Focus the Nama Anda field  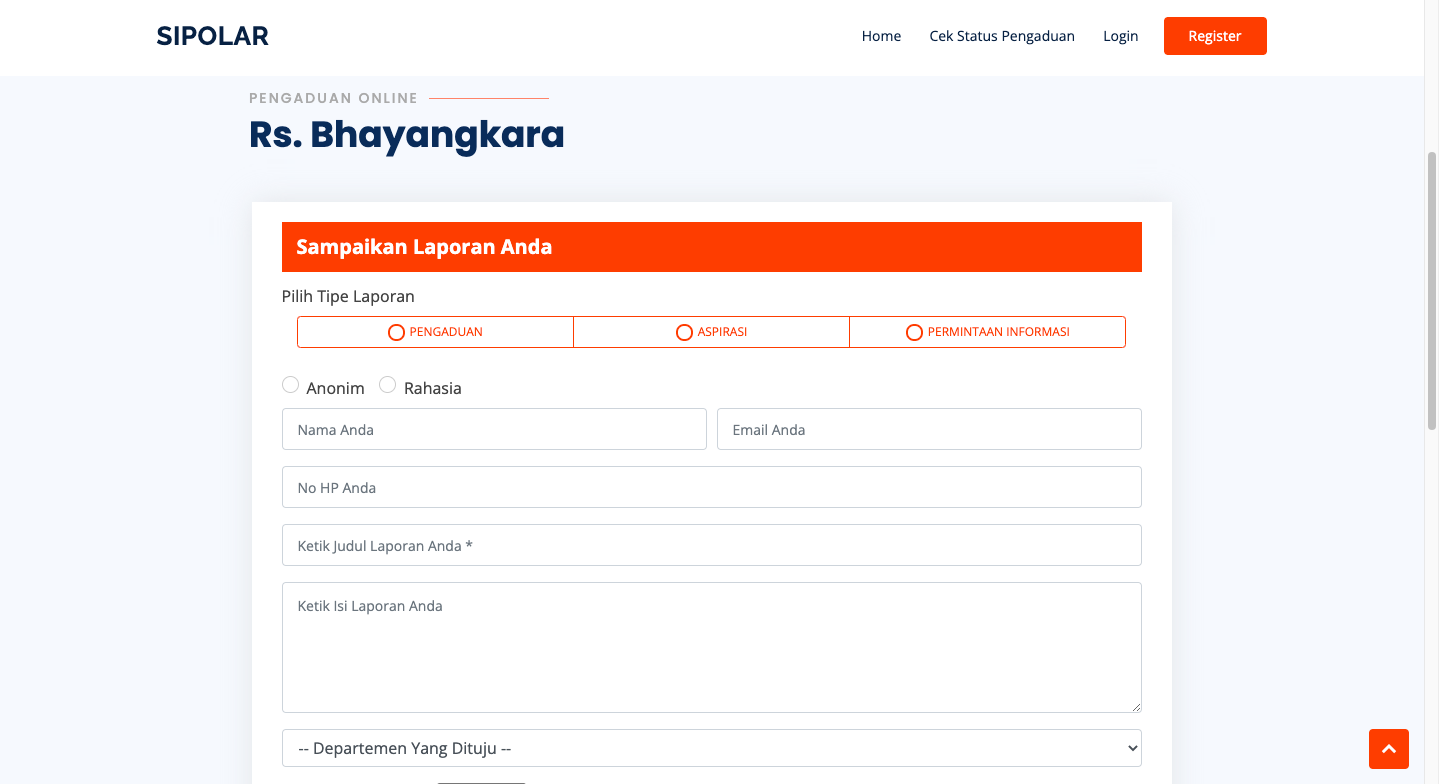[494, 429]
